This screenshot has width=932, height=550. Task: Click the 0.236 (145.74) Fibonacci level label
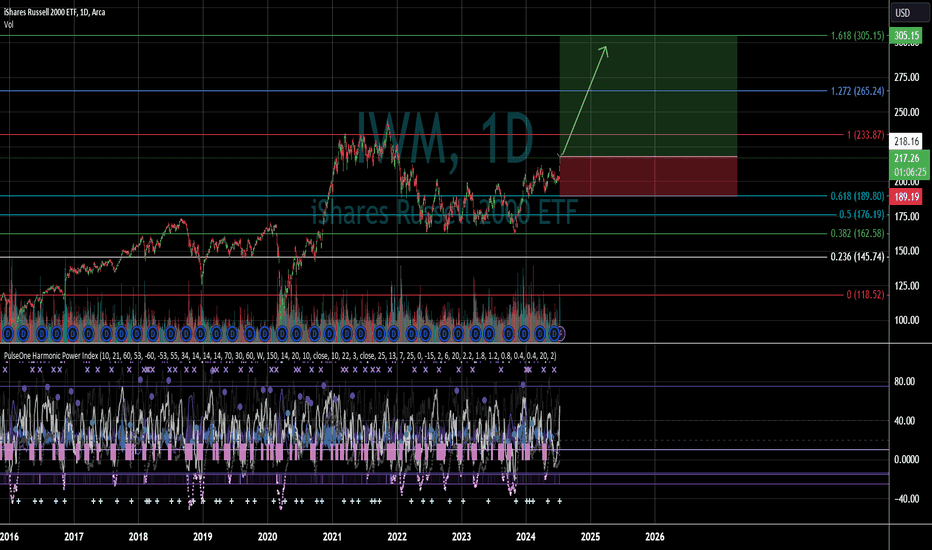858,257
